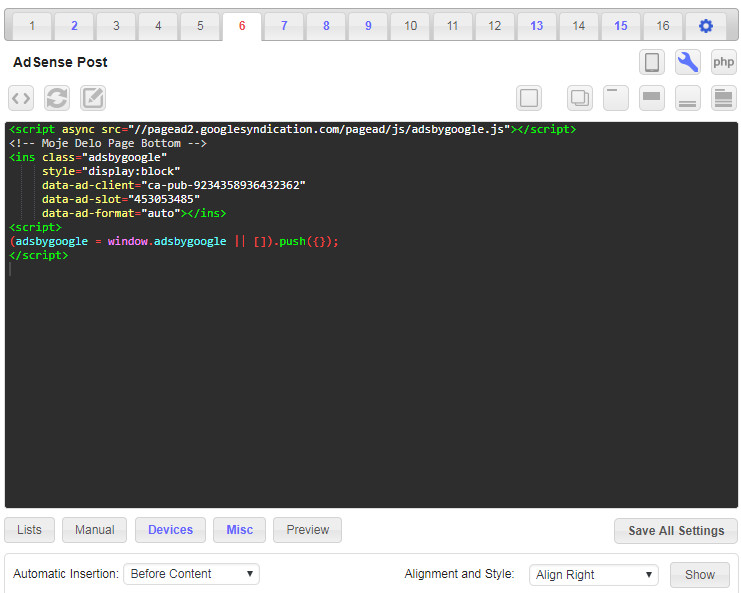The image size is (741, 593).
Task: Open the code tools angle-brackets icon
Action: (21, 98)
